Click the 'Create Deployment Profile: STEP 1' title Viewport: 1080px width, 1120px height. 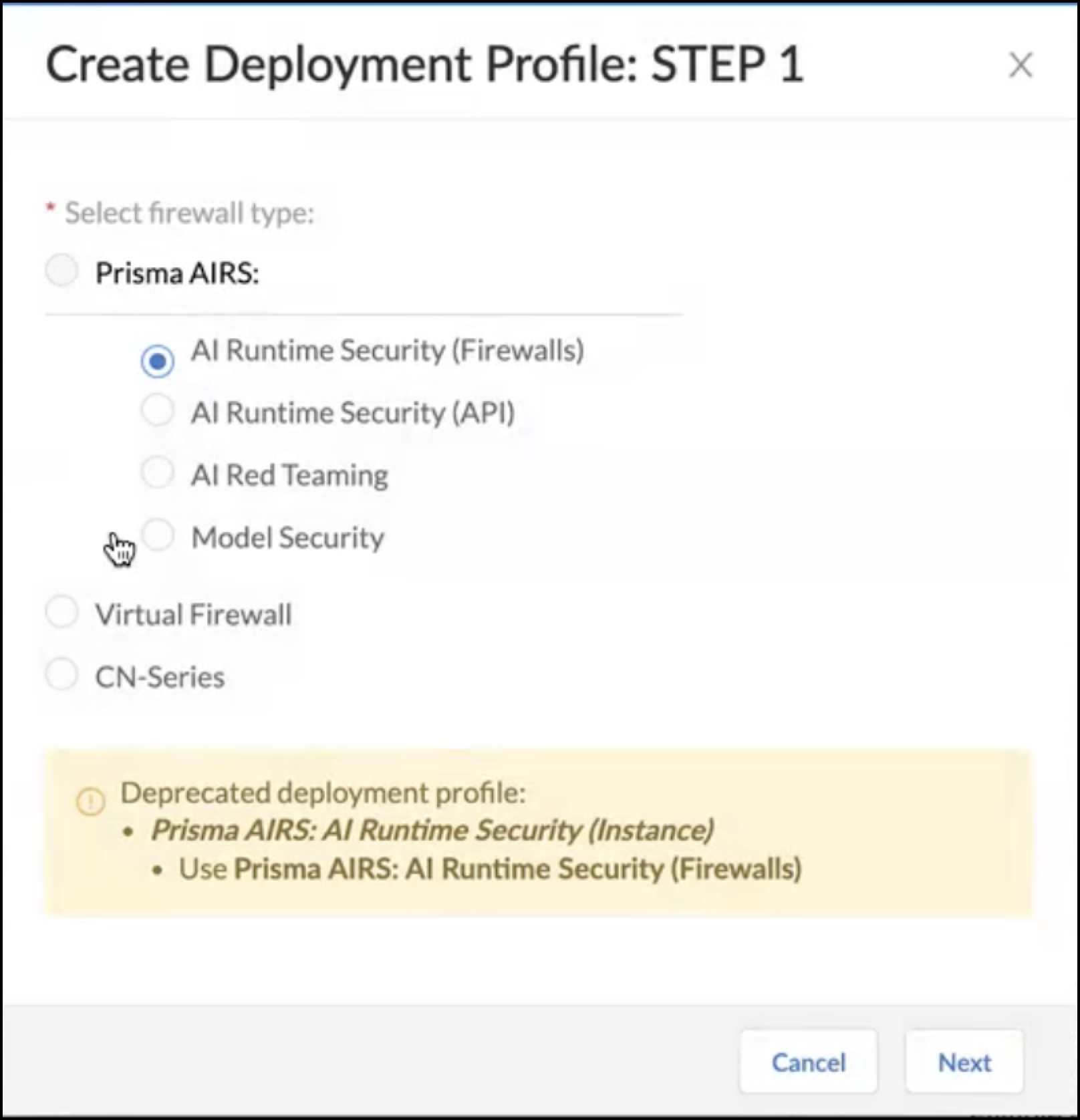click(424, 65)
